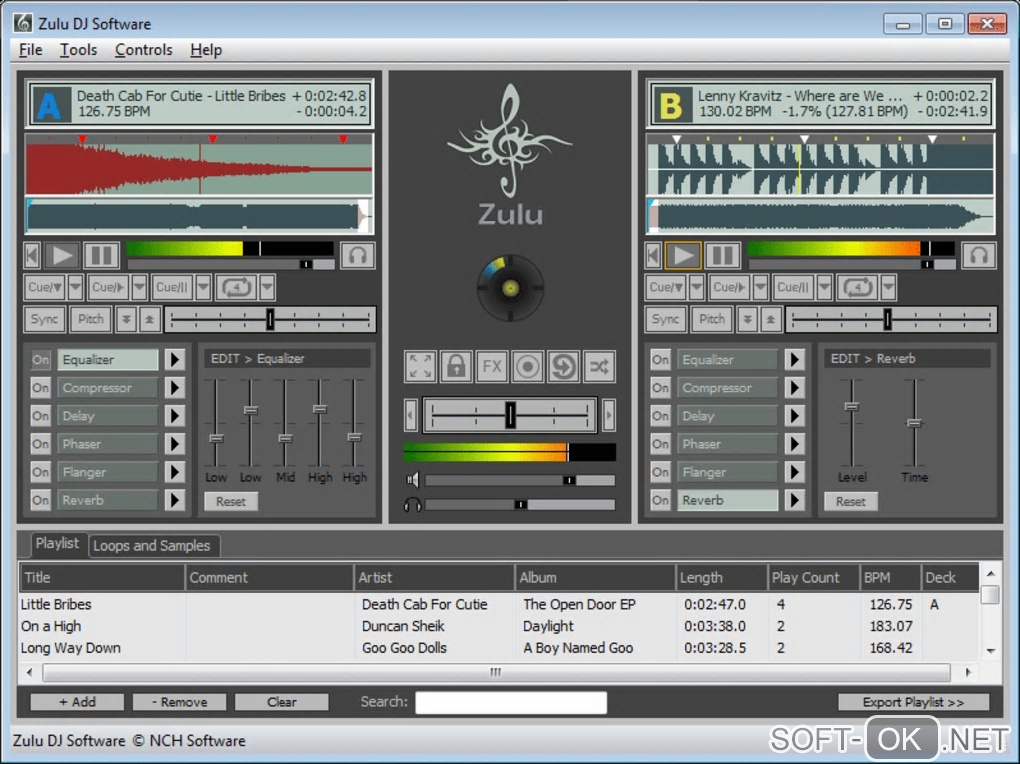Expand Deck B Phaser effect settings arrow

tap(794, 444)
